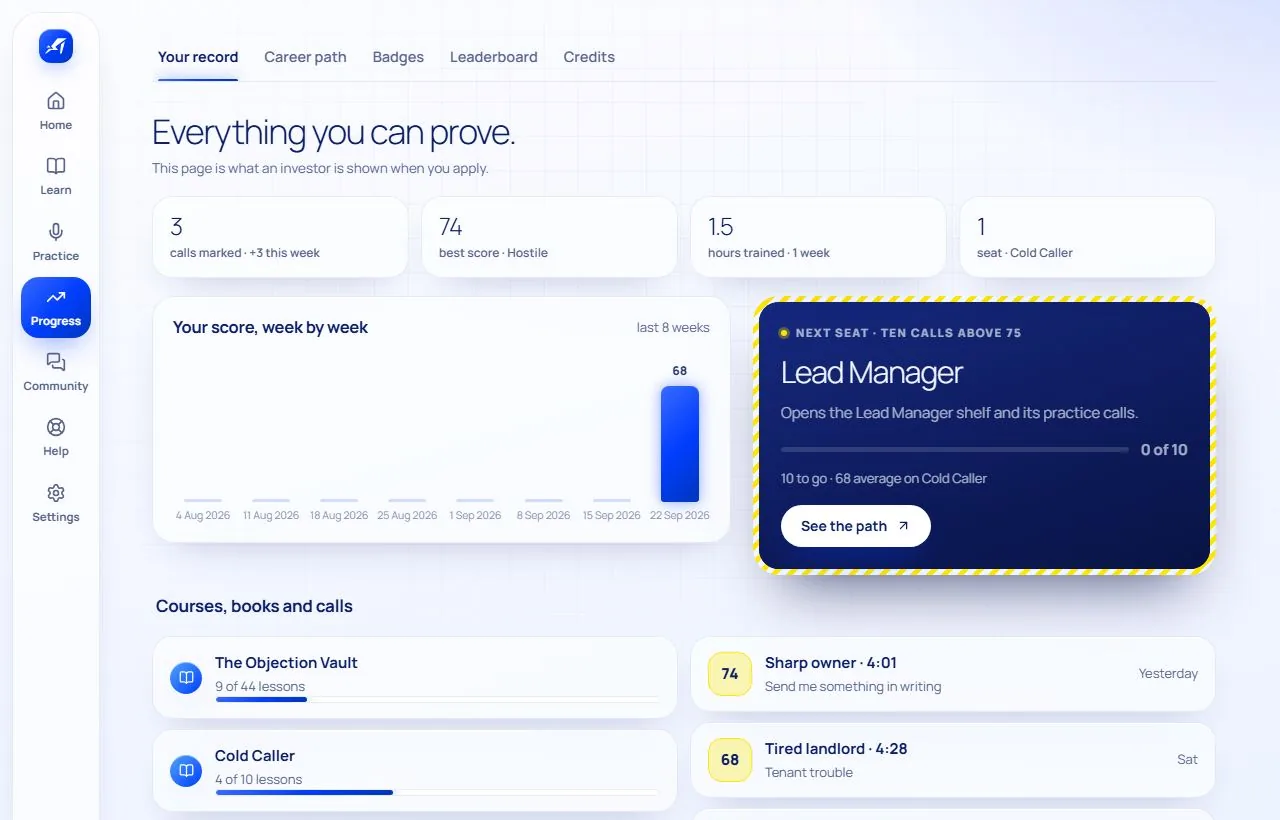Viewport: 1280px width, 820px height.
Task: Click the 'Yesterday' timestamp on Sharp owner
Action: pyautogui.click(x=1168, y=674)
